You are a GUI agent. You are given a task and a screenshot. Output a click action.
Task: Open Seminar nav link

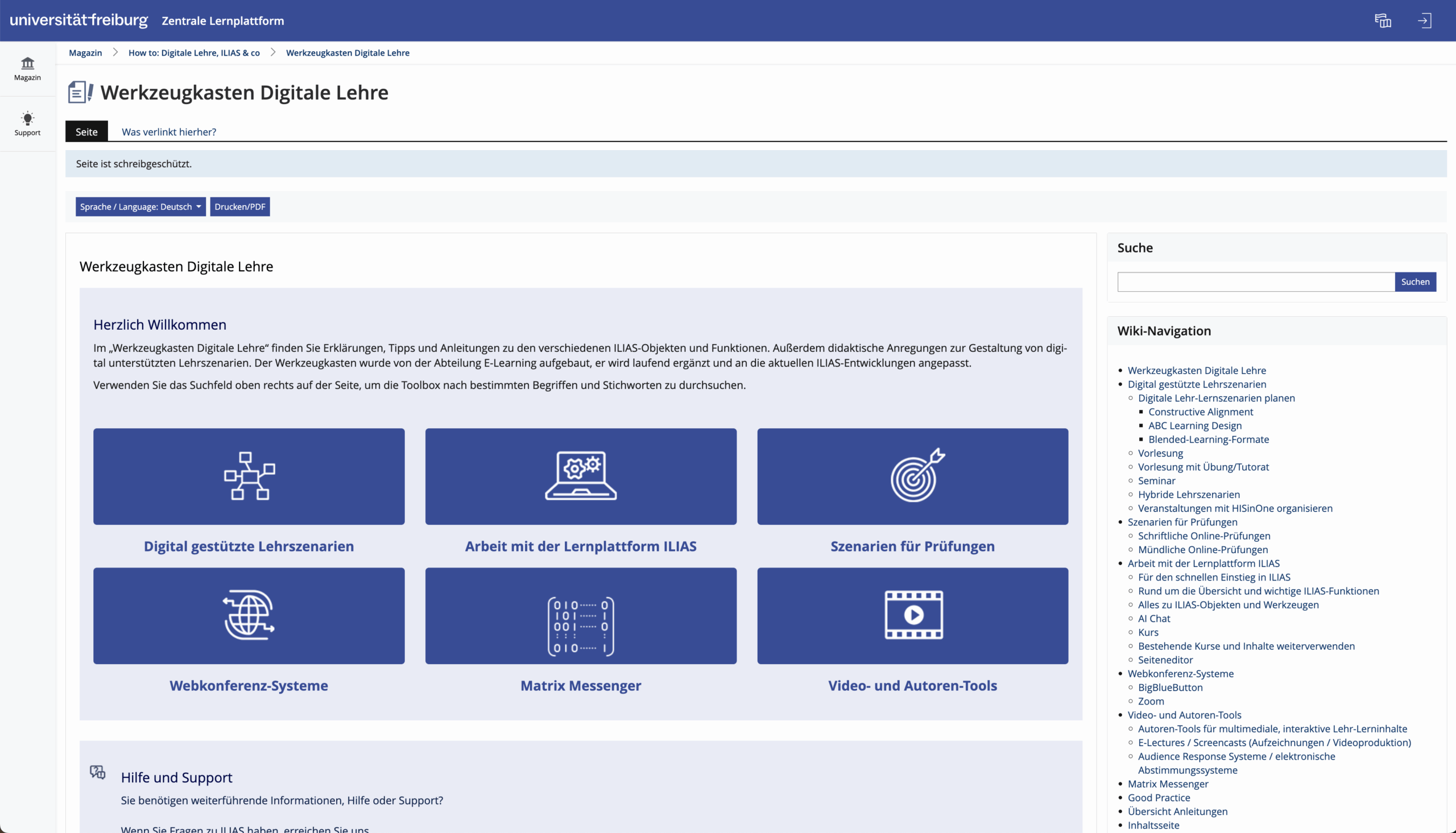tap(1157, 480)
